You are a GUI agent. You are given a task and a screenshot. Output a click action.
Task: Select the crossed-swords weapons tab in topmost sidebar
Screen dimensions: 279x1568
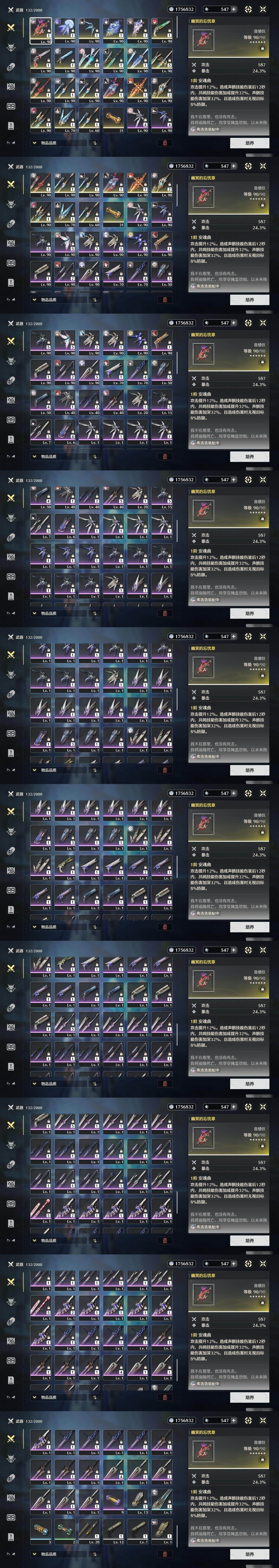[11, 28]
